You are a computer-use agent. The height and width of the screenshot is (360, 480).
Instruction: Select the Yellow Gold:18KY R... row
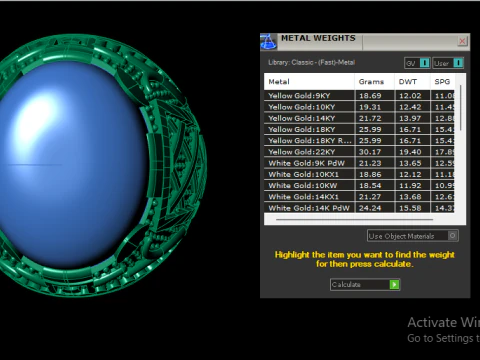[359, 141]
